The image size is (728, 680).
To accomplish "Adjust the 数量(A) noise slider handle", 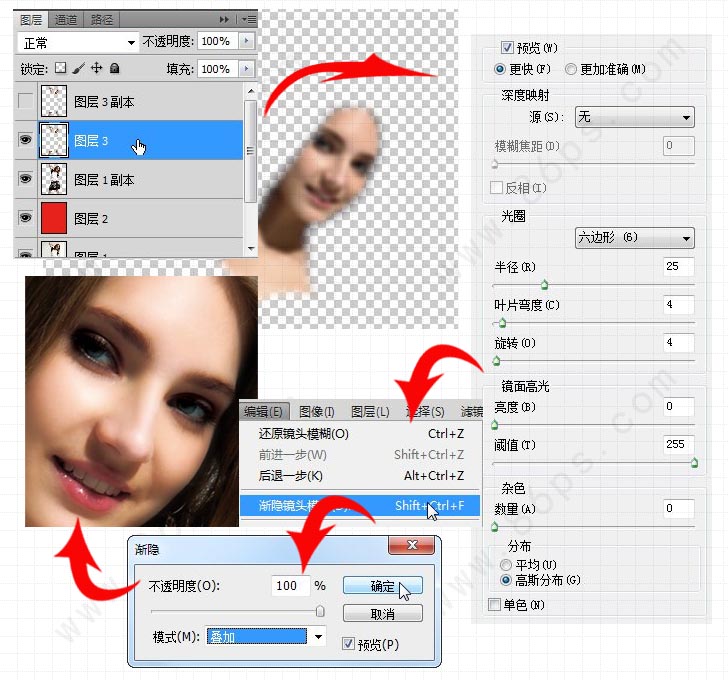I will point(494,527).
